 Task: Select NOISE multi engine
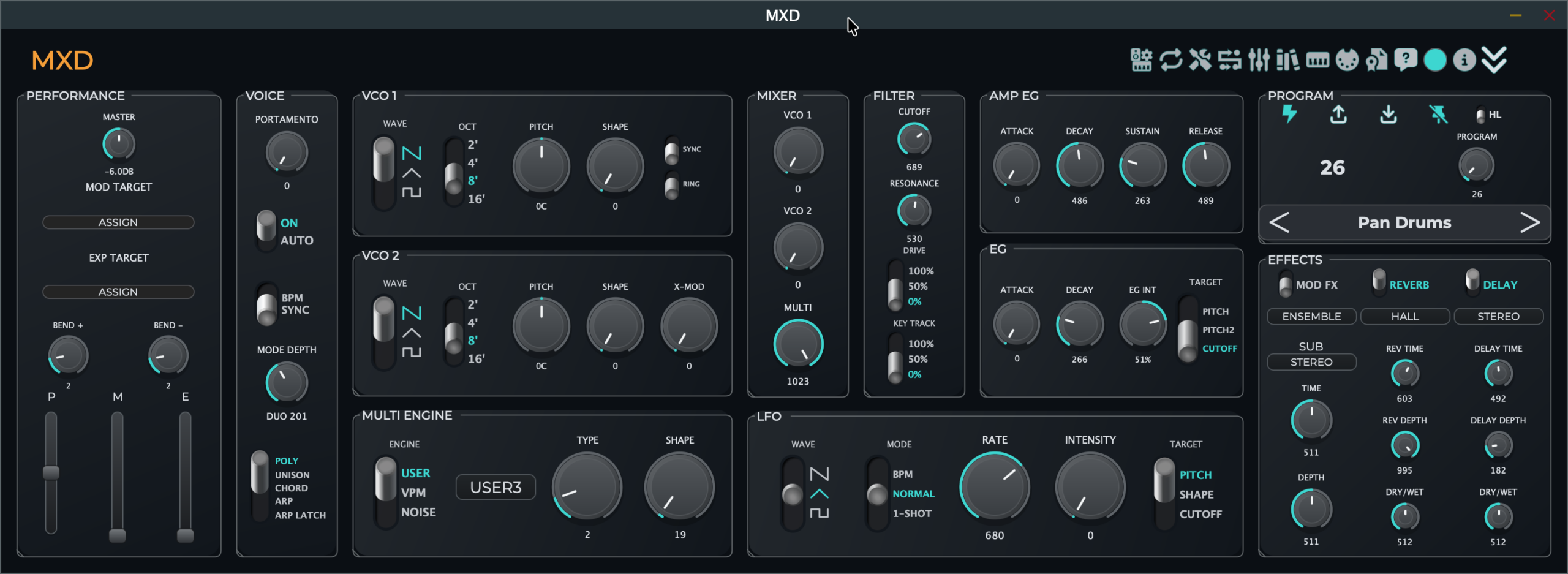pyautogui.click(x=418, y=512)
